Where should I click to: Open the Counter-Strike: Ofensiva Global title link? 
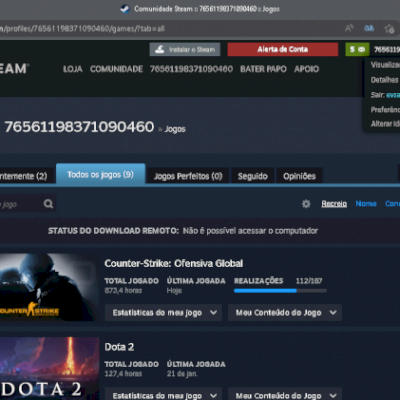(x=174, y=263)
